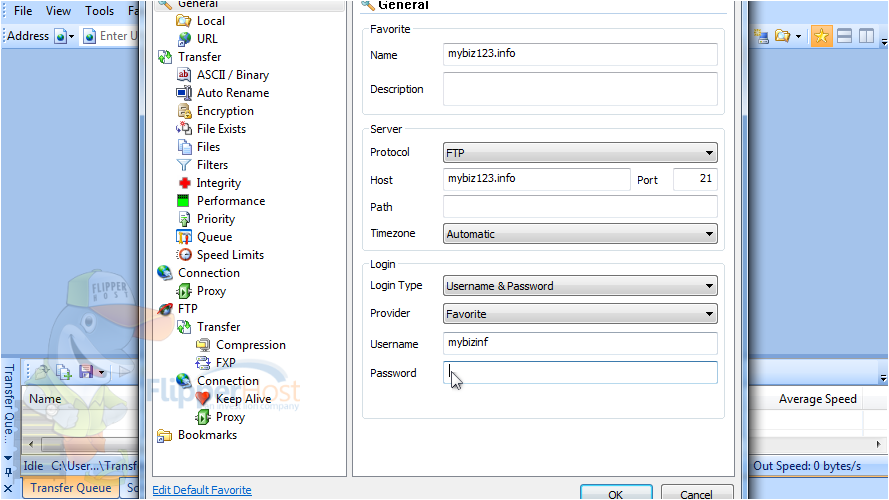Expand the folder toolbar dropdown arrow
The image size is (889, 500).
pyautogui.click(x=798, y=37)
